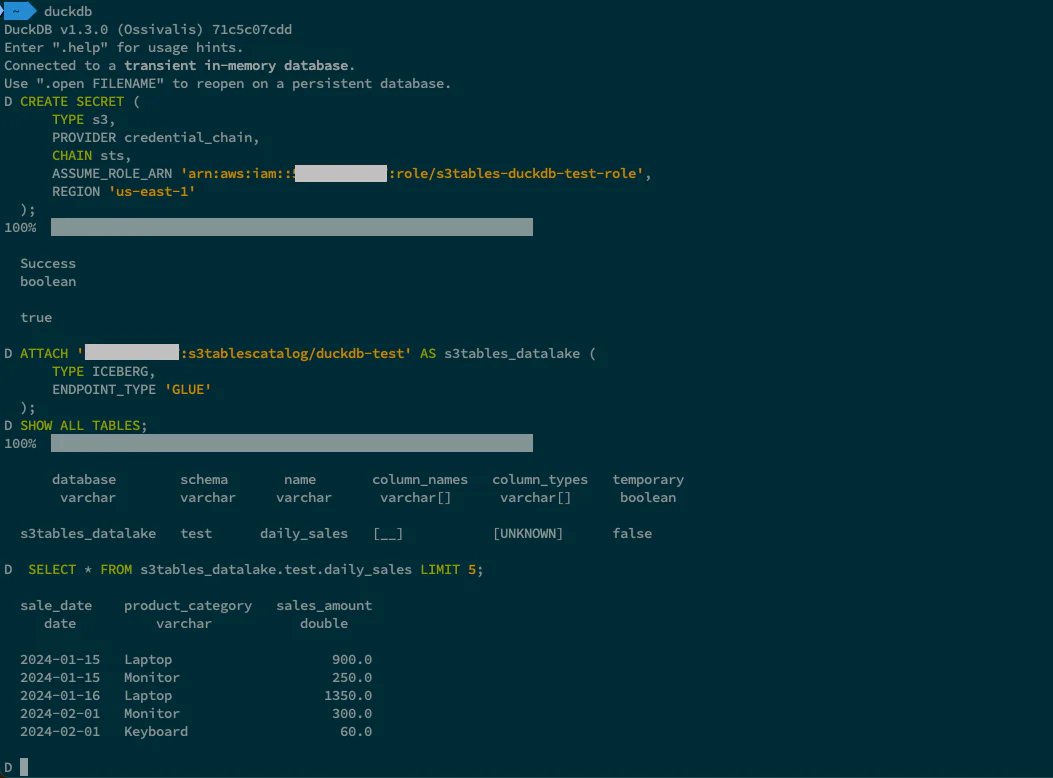Click the 'database' column header
The image size is (1053, 778).
84,480
